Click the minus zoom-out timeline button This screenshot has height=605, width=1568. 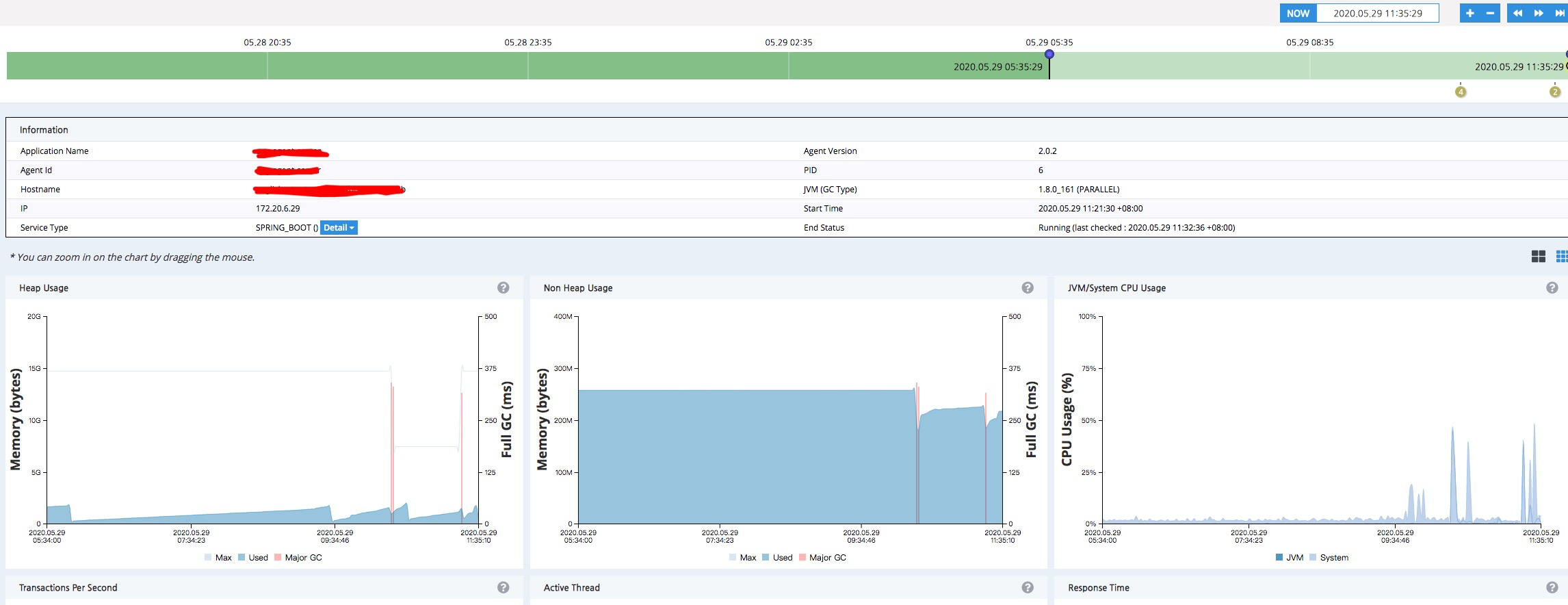click(1490, 13)
